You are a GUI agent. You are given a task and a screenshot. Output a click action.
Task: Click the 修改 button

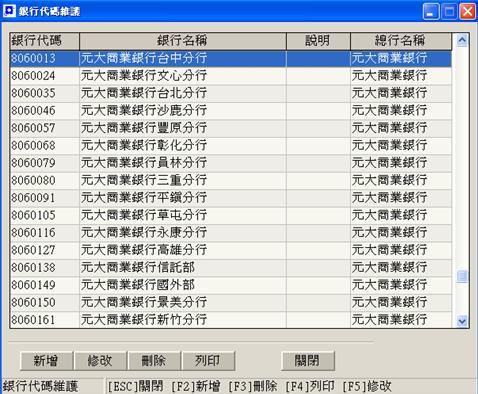coord(100,361)
